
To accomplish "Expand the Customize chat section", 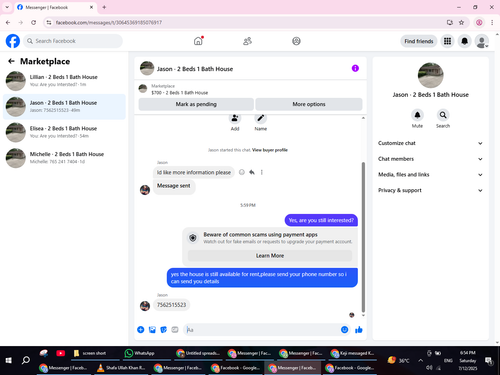I will coord(430,143).
